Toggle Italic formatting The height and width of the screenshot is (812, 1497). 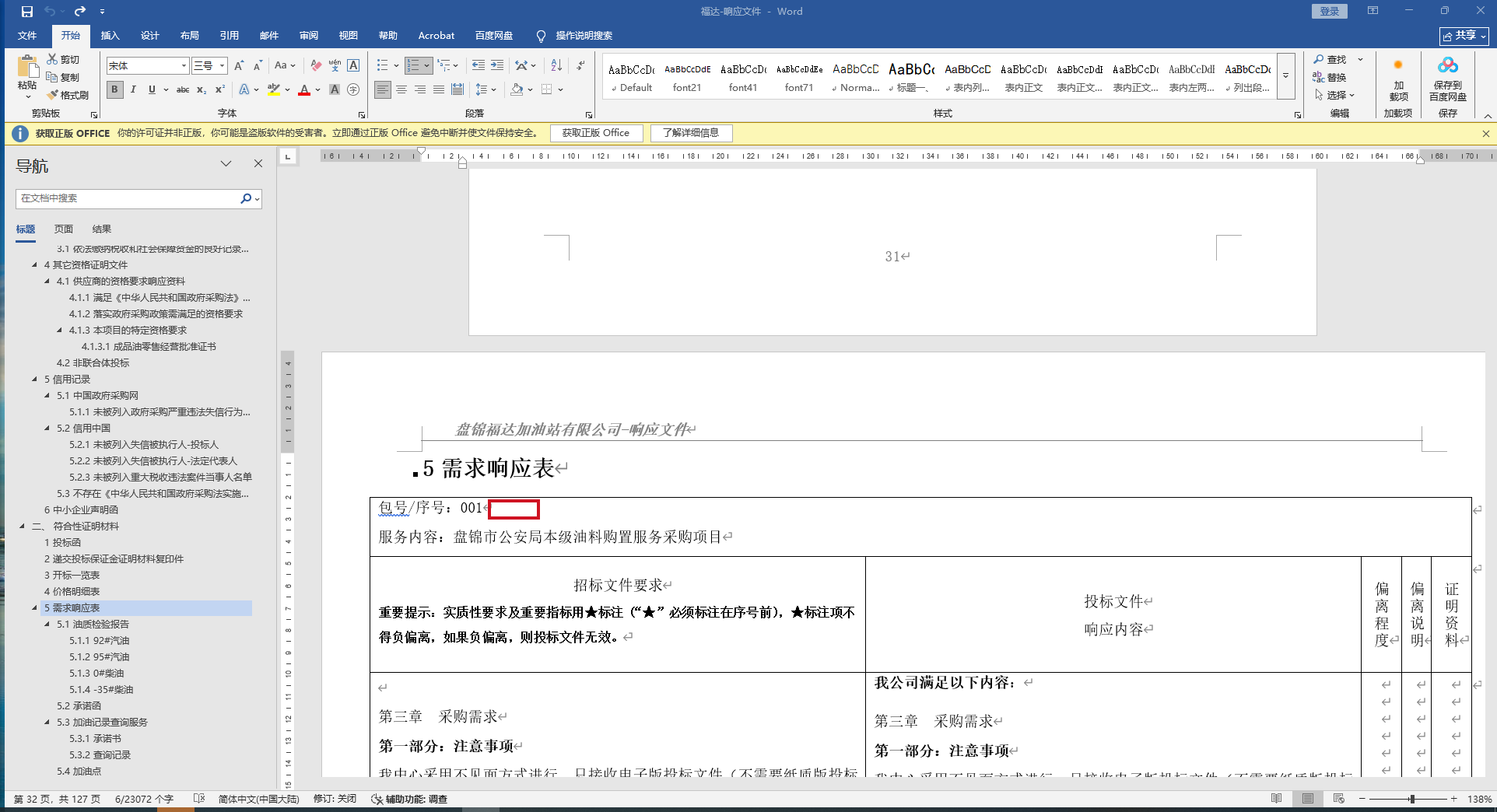(133, 89)
